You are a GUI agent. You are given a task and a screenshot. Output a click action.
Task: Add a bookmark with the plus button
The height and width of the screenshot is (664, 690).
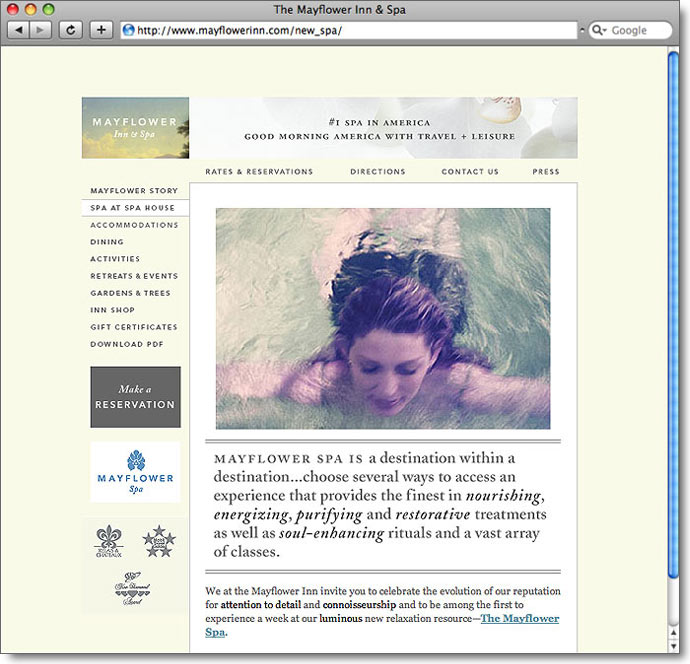pos(101,30)
